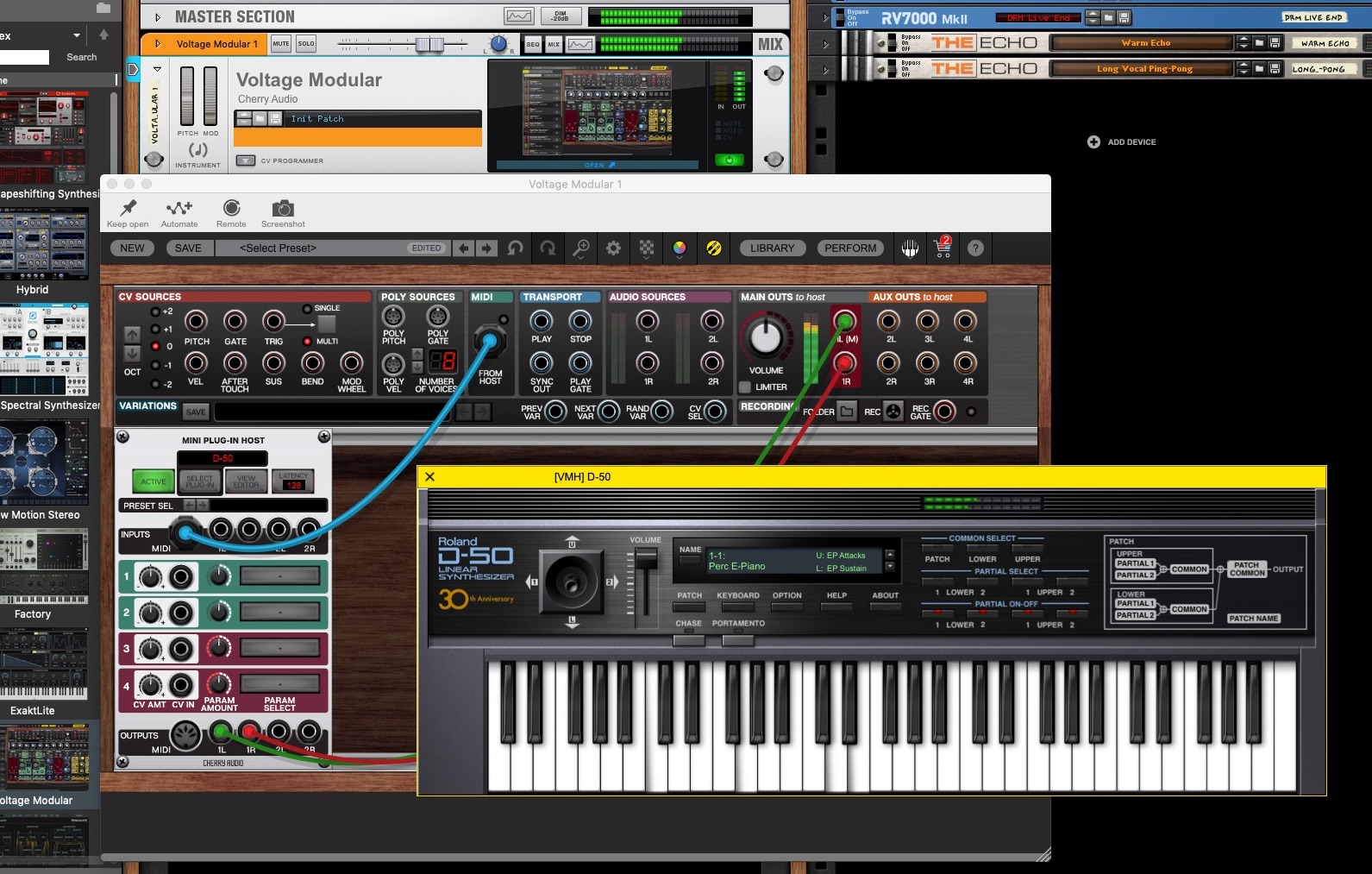Open the browser dropdown arrow beside Search
Viewport: 1372px width, 874px height.
tap(77, 35)
